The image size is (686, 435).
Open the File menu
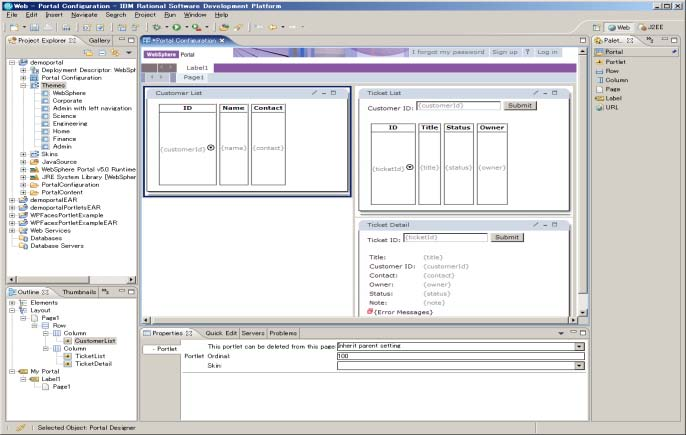pyautogui.click(x=12, y=15)
